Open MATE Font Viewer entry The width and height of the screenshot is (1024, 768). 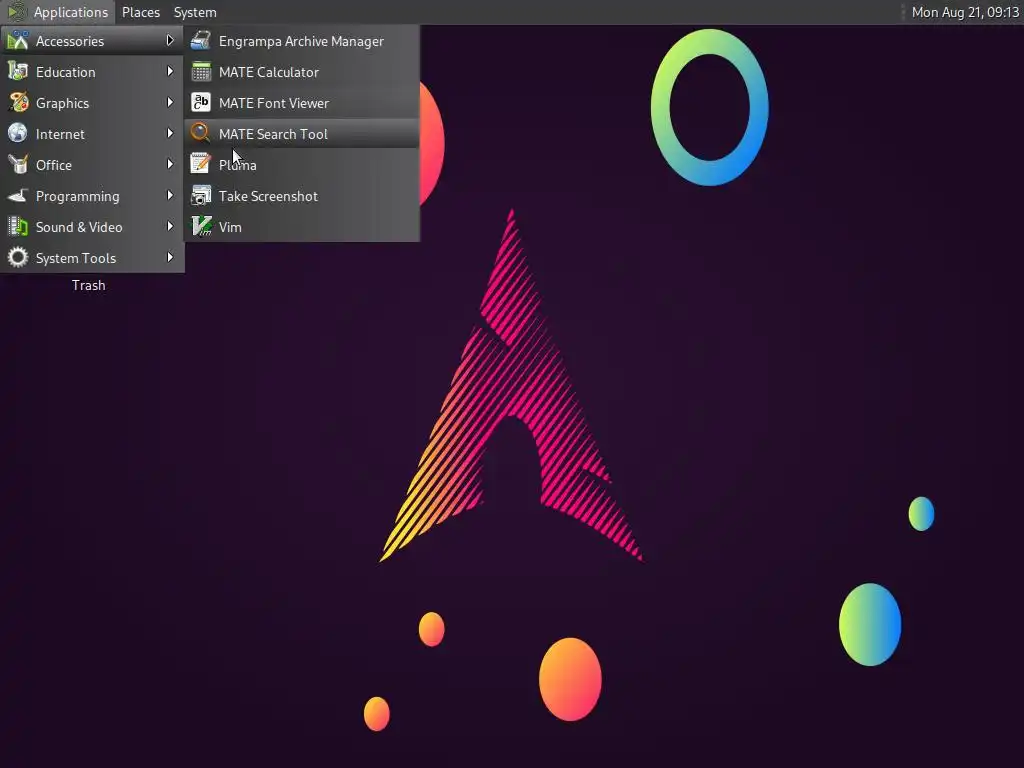(x=302, y=103)
